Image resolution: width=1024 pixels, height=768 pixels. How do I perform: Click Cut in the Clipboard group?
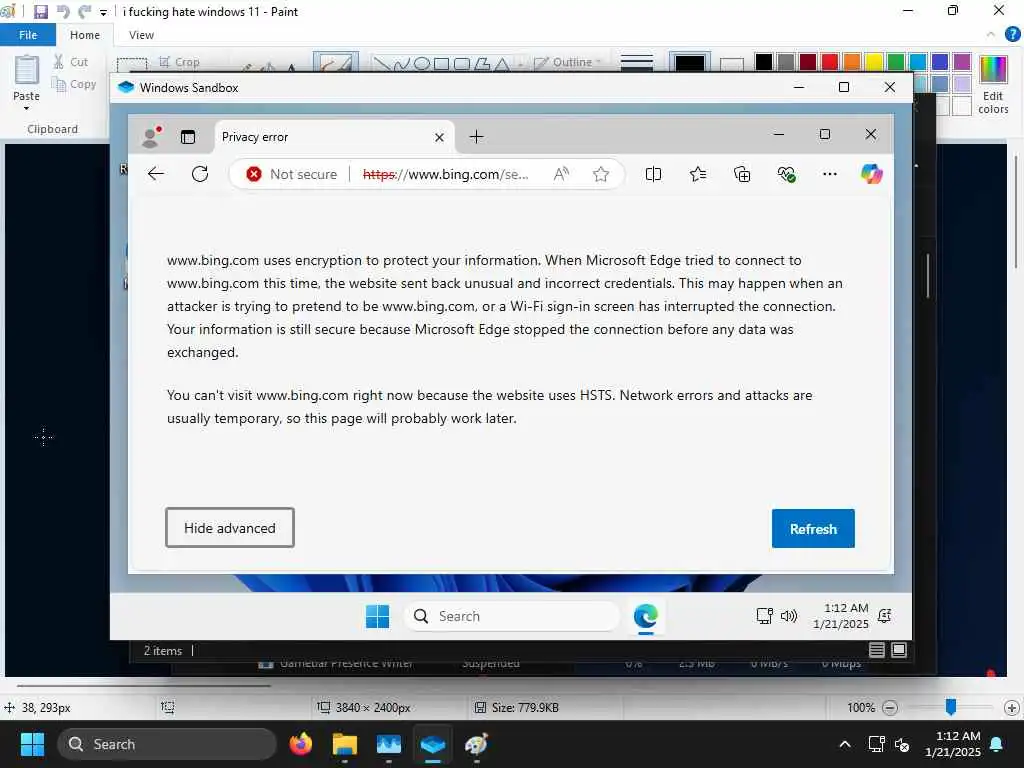point(71,62)
